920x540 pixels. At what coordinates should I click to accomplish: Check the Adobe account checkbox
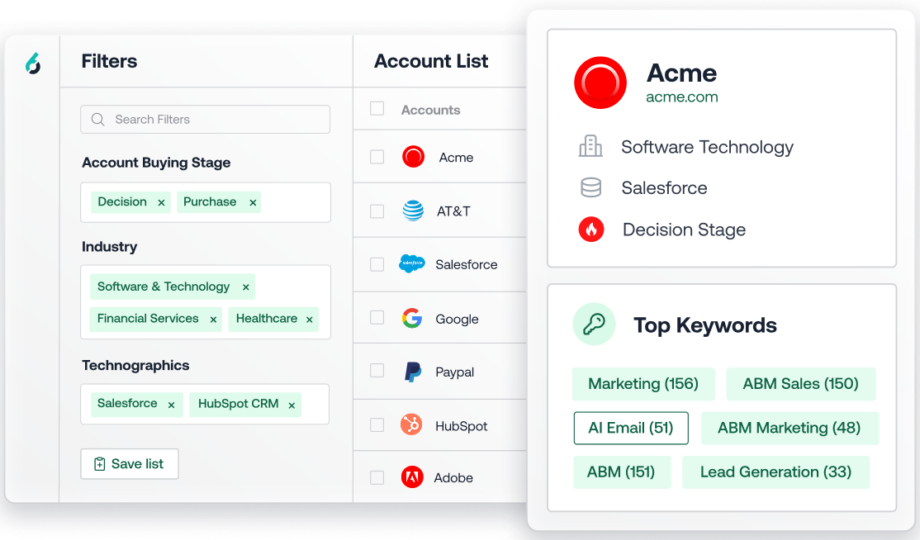pos(377,478)
